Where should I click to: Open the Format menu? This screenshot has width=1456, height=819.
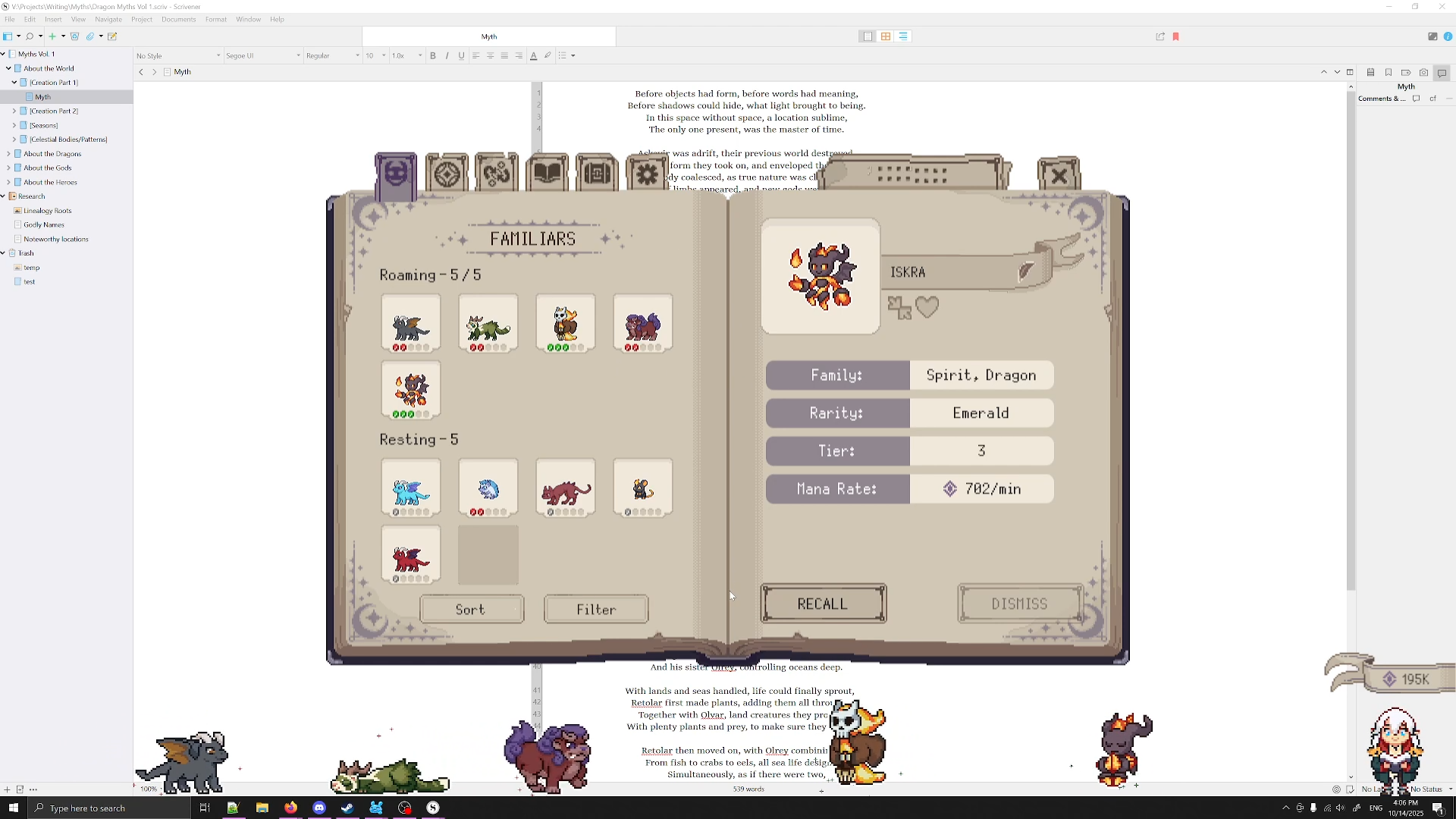pos(215,19)
